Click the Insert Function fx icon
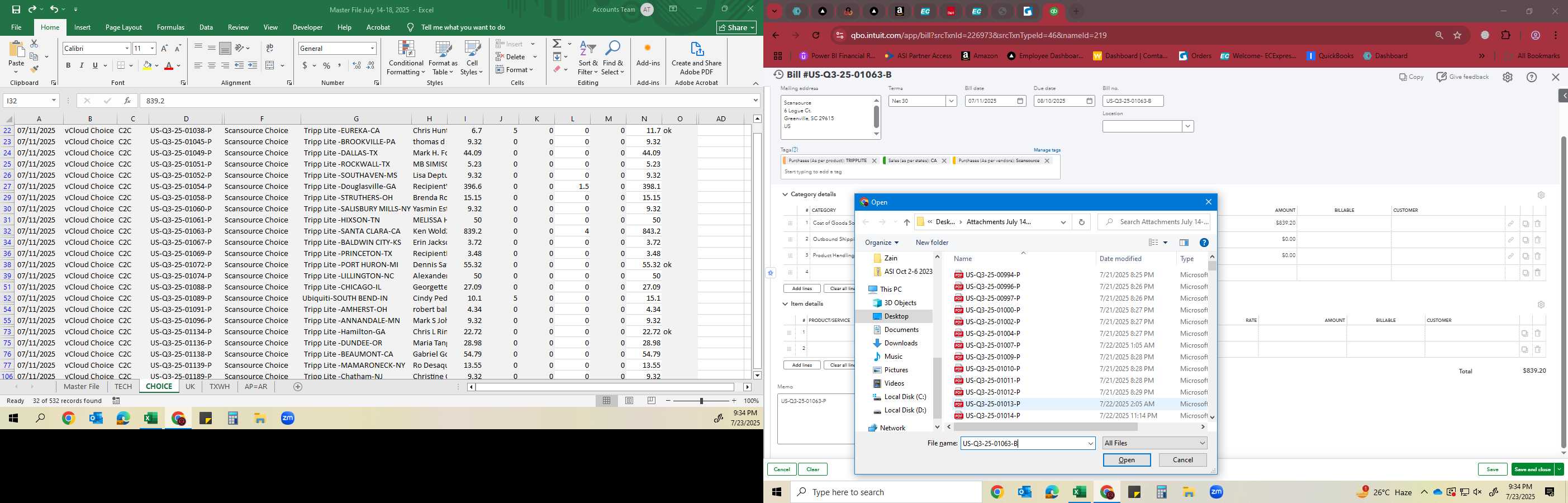The height and width of the screenshot is (503, 1568). (127, 101)
